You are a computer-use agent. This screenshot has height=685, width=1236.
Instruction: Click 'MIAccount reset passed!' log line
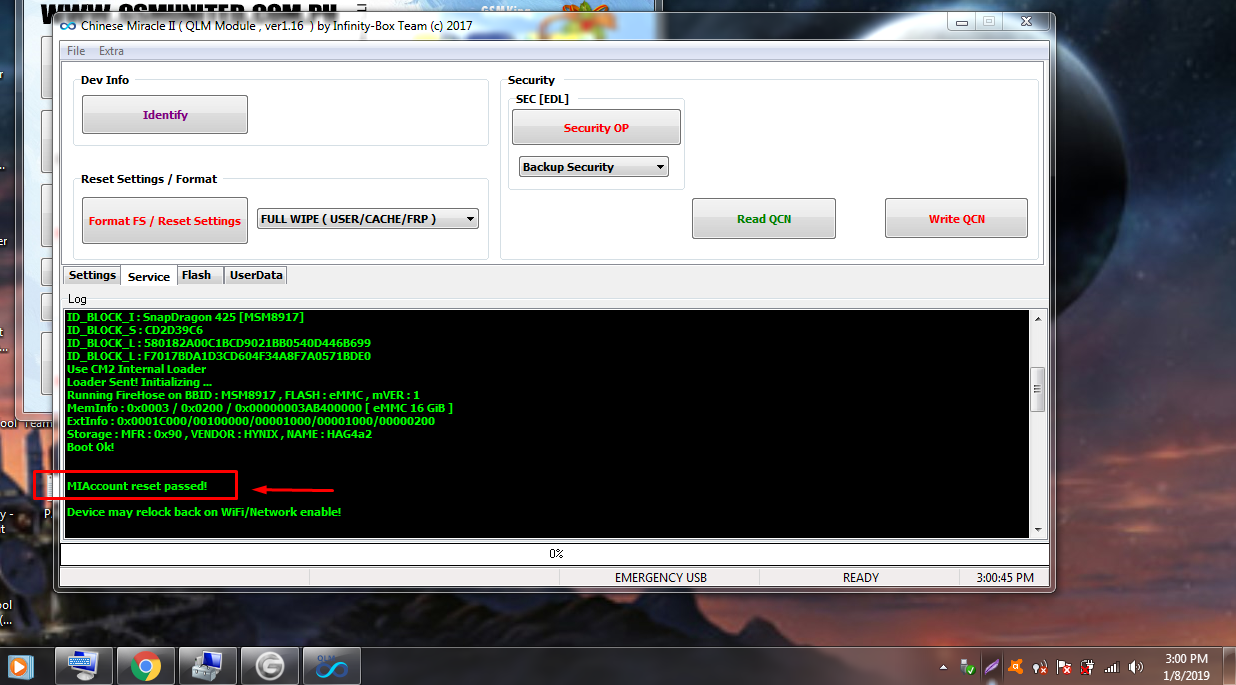[x=137, y=486]
